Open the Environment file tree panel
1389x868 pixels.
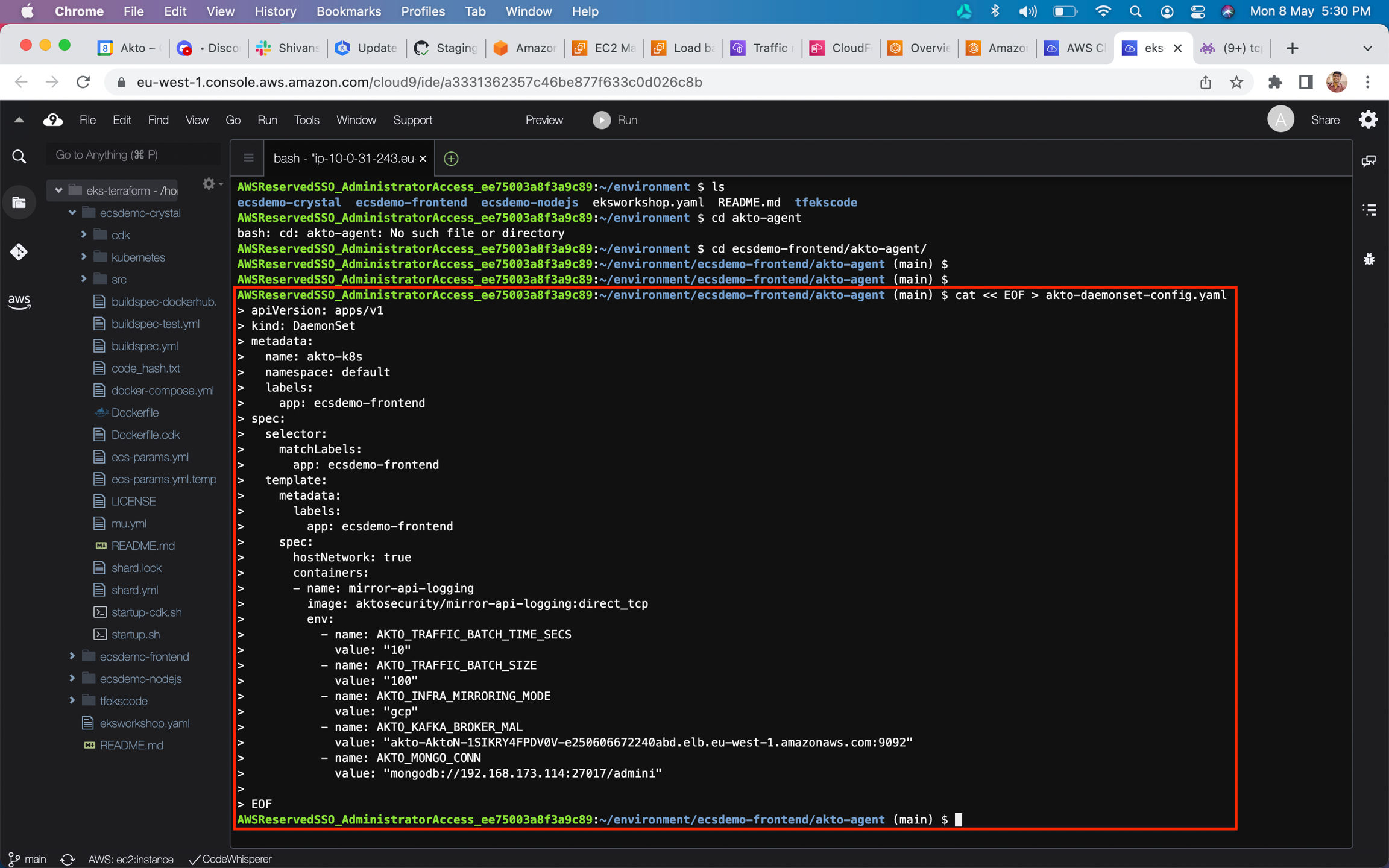click(x=19, y=202)
